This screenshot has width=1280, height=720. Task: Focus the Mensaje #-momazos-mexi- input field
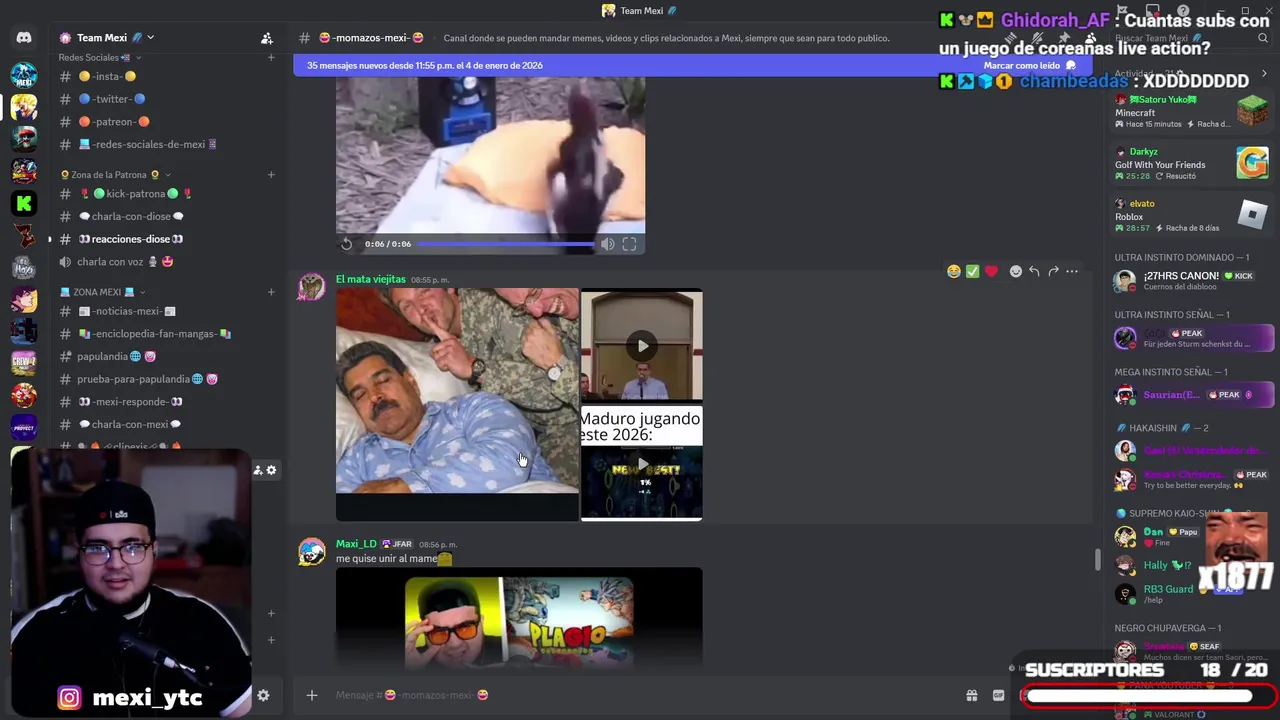pyautogui.click(x=640, y=695)
